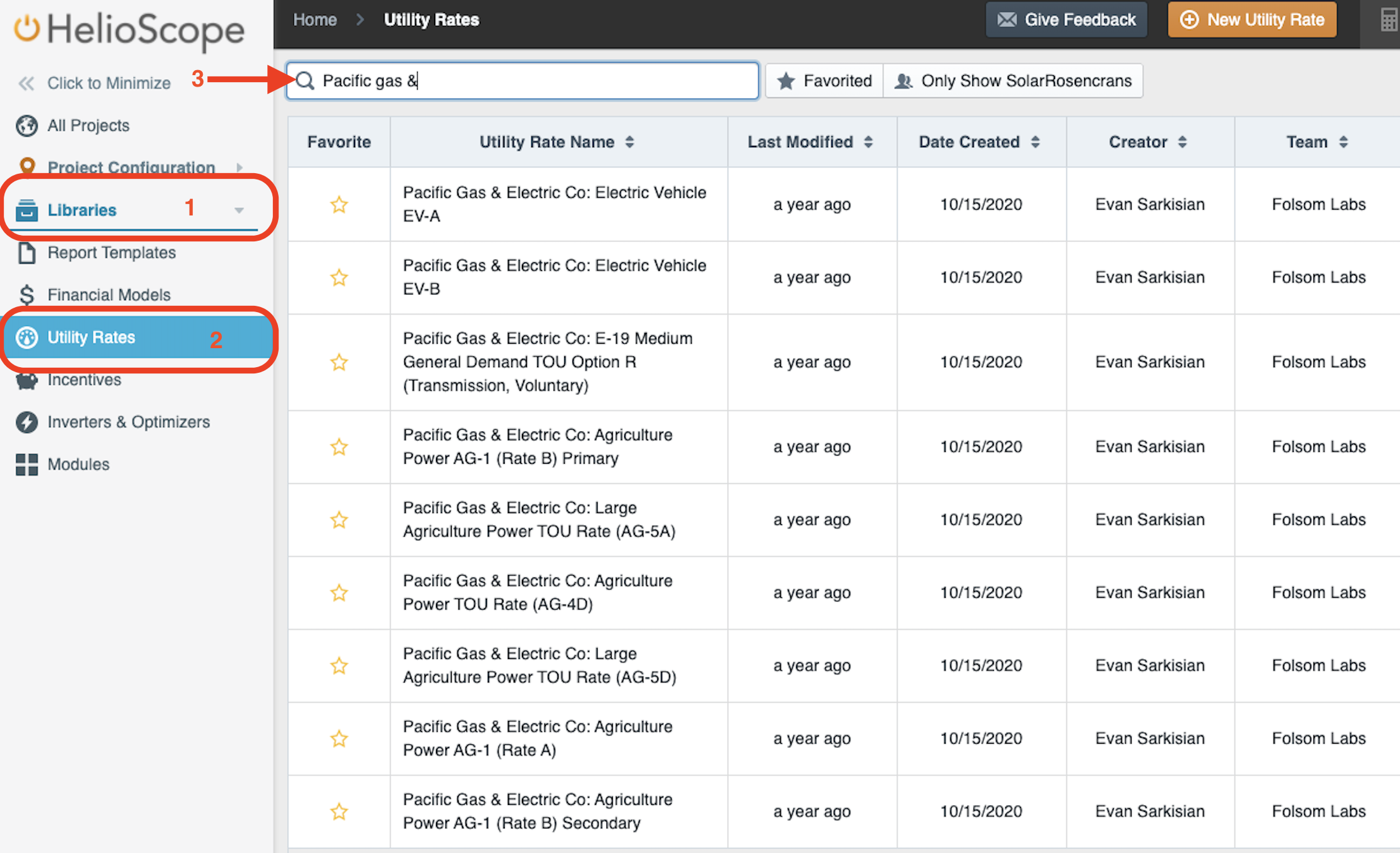Create a New Utility Rate

click(x=1252, y=20)
